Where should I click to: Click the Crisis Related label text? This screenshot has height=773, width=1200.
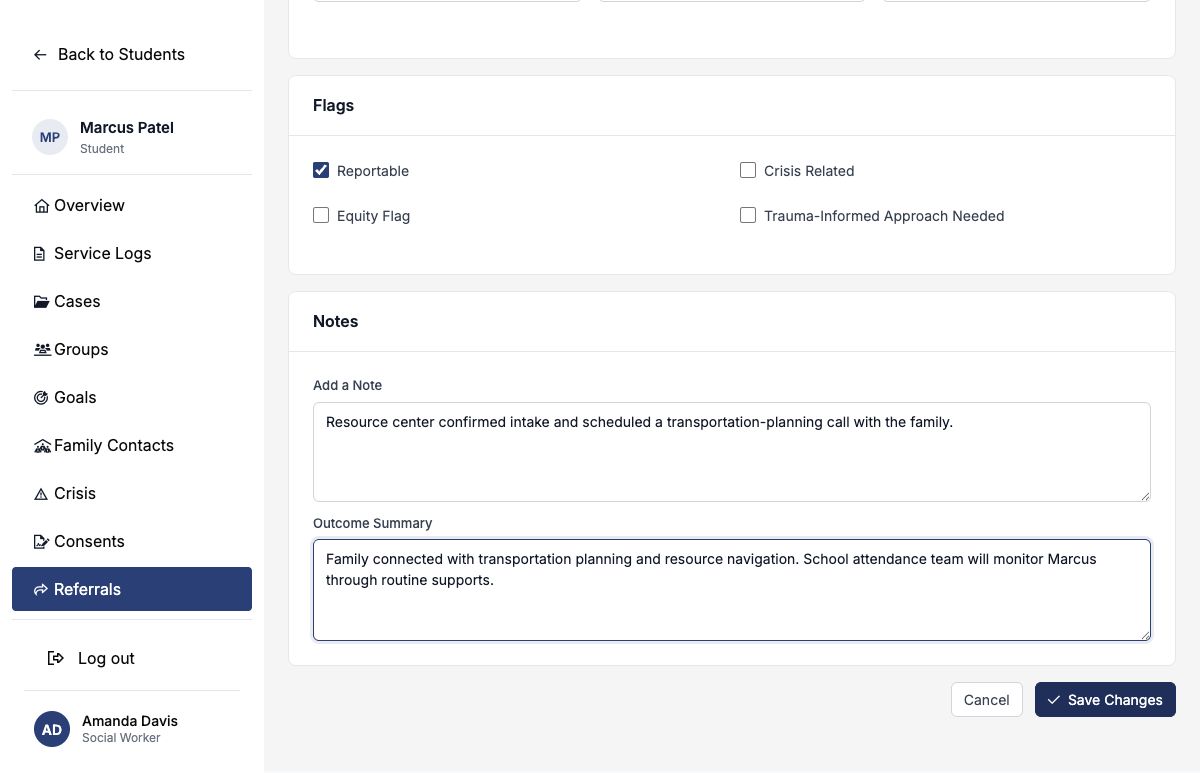(x=809, y=171)
